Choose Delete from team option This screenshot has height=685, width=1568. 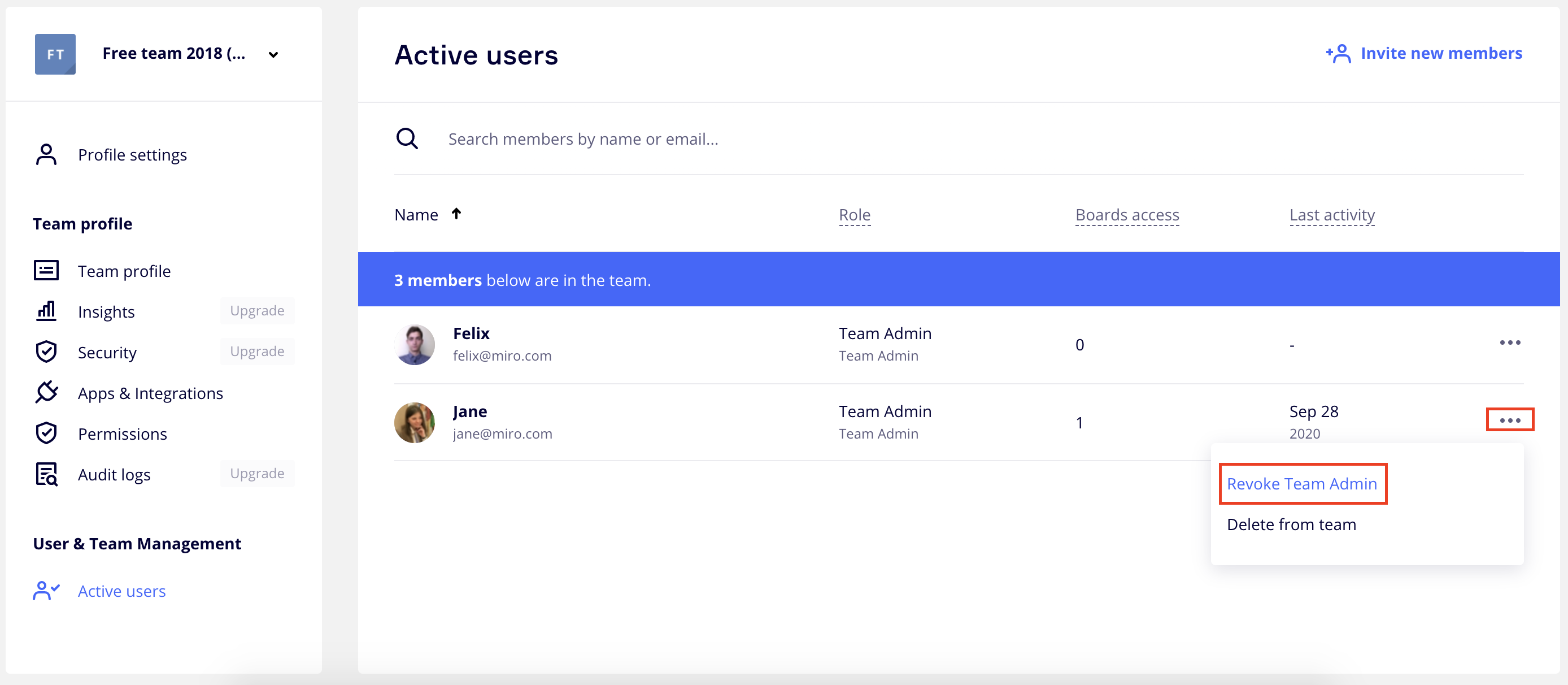(x=1291, y=524)
